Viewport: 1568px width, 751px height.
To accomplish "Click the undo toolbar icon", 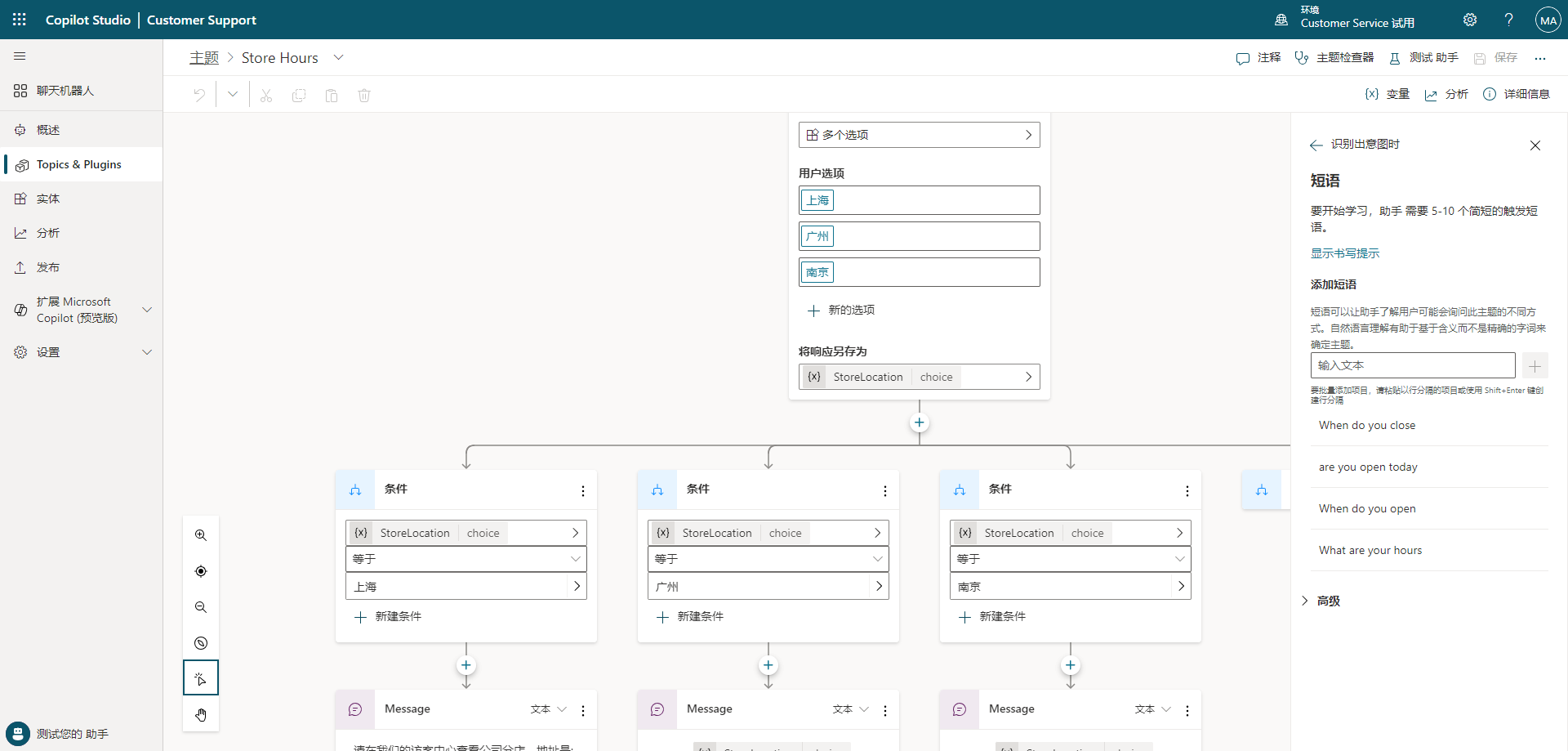I will coord(199,95).
